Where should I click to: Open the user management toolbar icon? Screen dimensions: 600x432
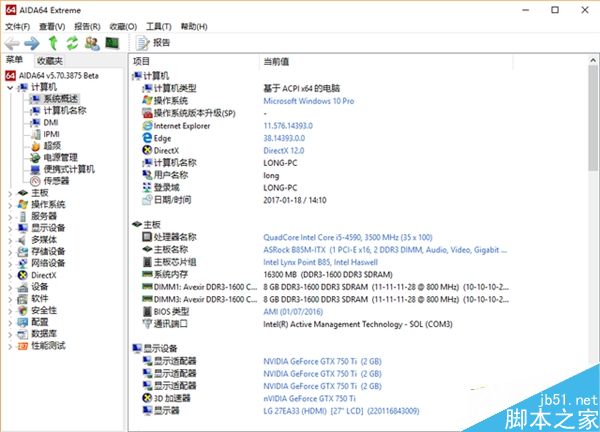(x=92, y=43)
